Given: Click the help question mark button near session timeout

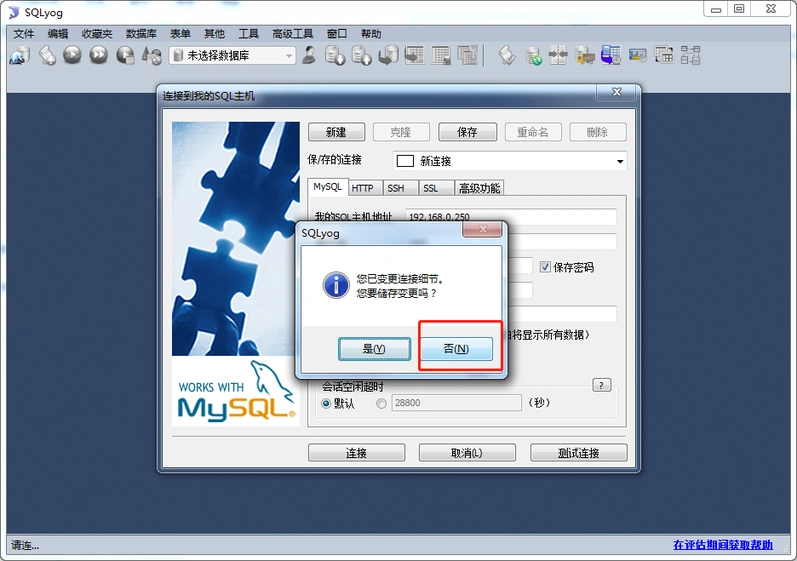Looking at the screenshot, I should pos(602,385).
